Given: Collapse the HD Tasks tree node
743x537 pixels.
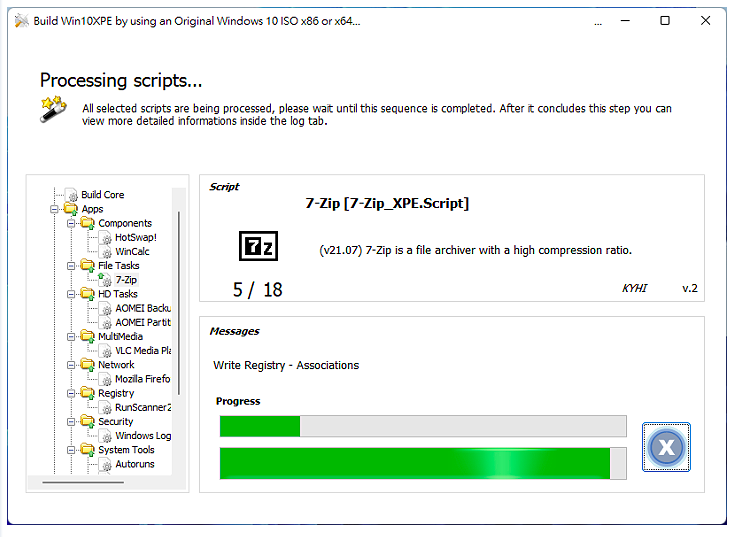Looking at the screenshot, I should coord(71,294).
